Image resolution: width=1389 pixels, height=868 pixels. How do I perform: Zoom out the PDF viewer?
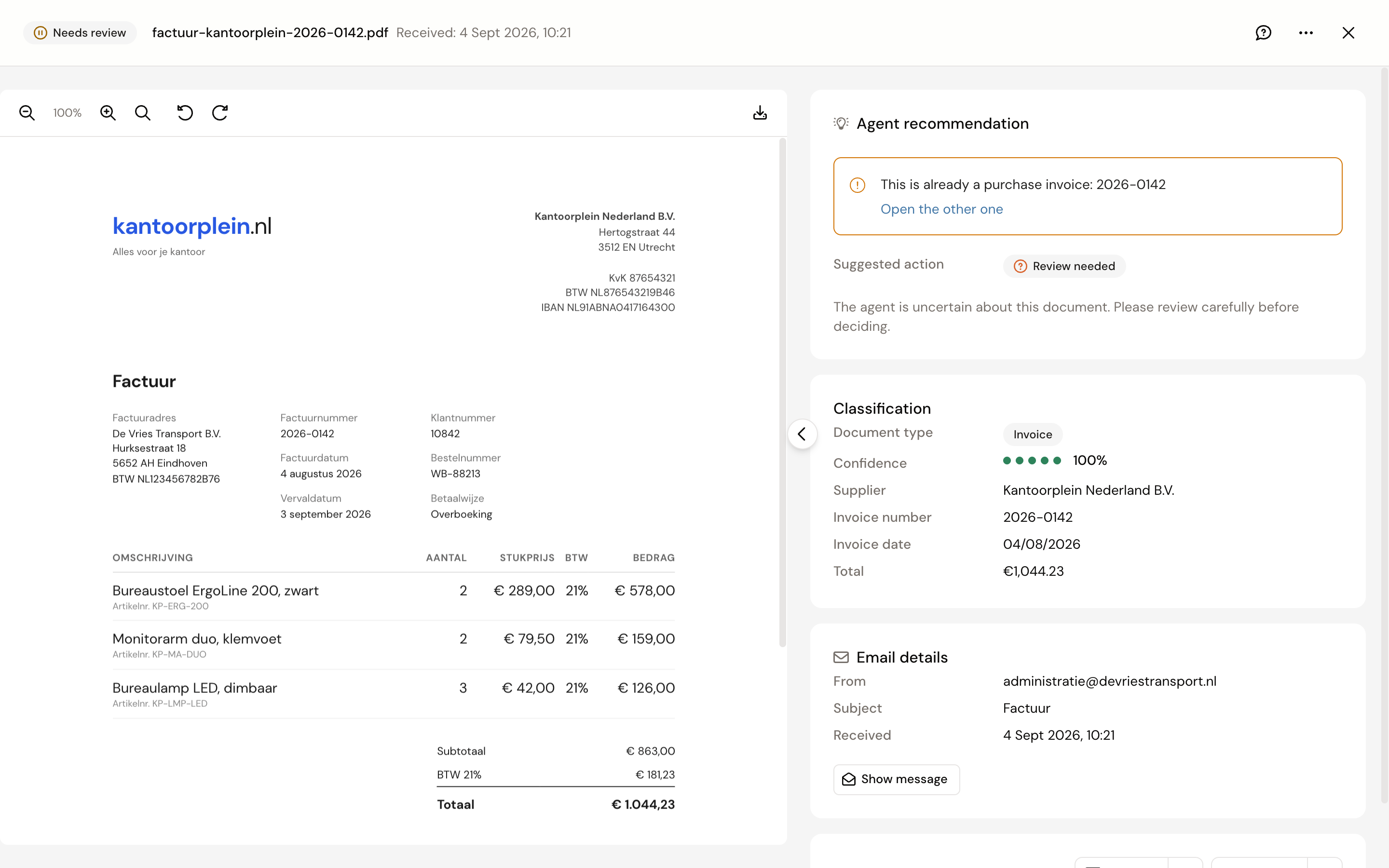(x=27, y=112)
